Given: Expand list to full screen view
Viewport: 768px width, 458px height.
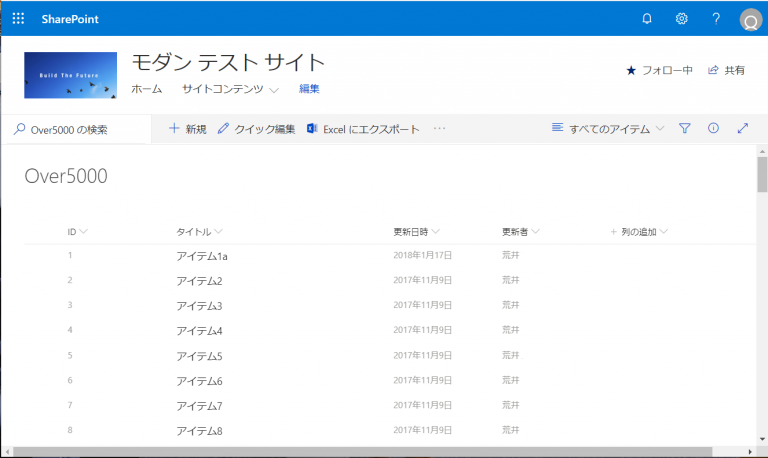Looking at the screenshot, I should (x=742, y=129).
